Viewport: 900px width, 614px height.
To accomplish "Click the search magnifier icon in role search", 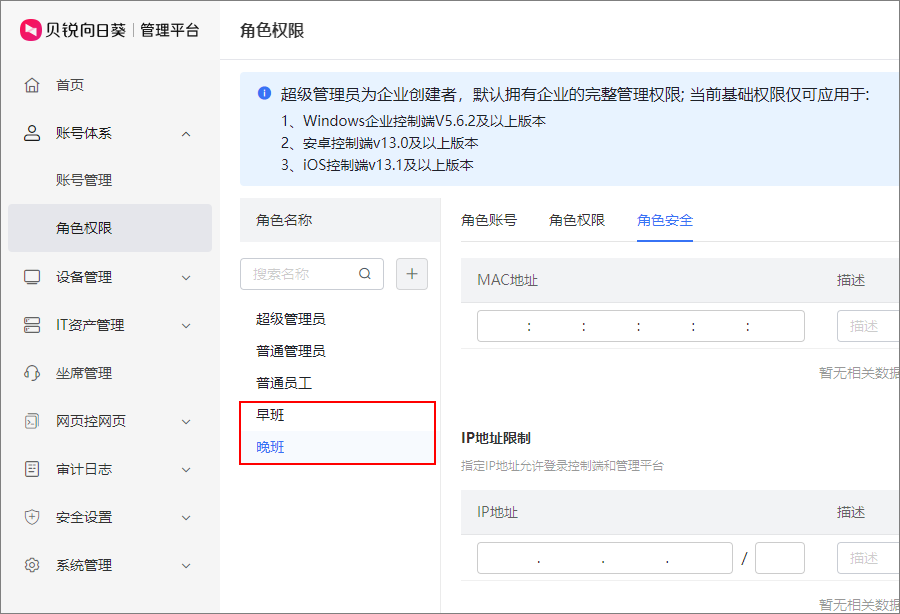I will click(365, 274).
